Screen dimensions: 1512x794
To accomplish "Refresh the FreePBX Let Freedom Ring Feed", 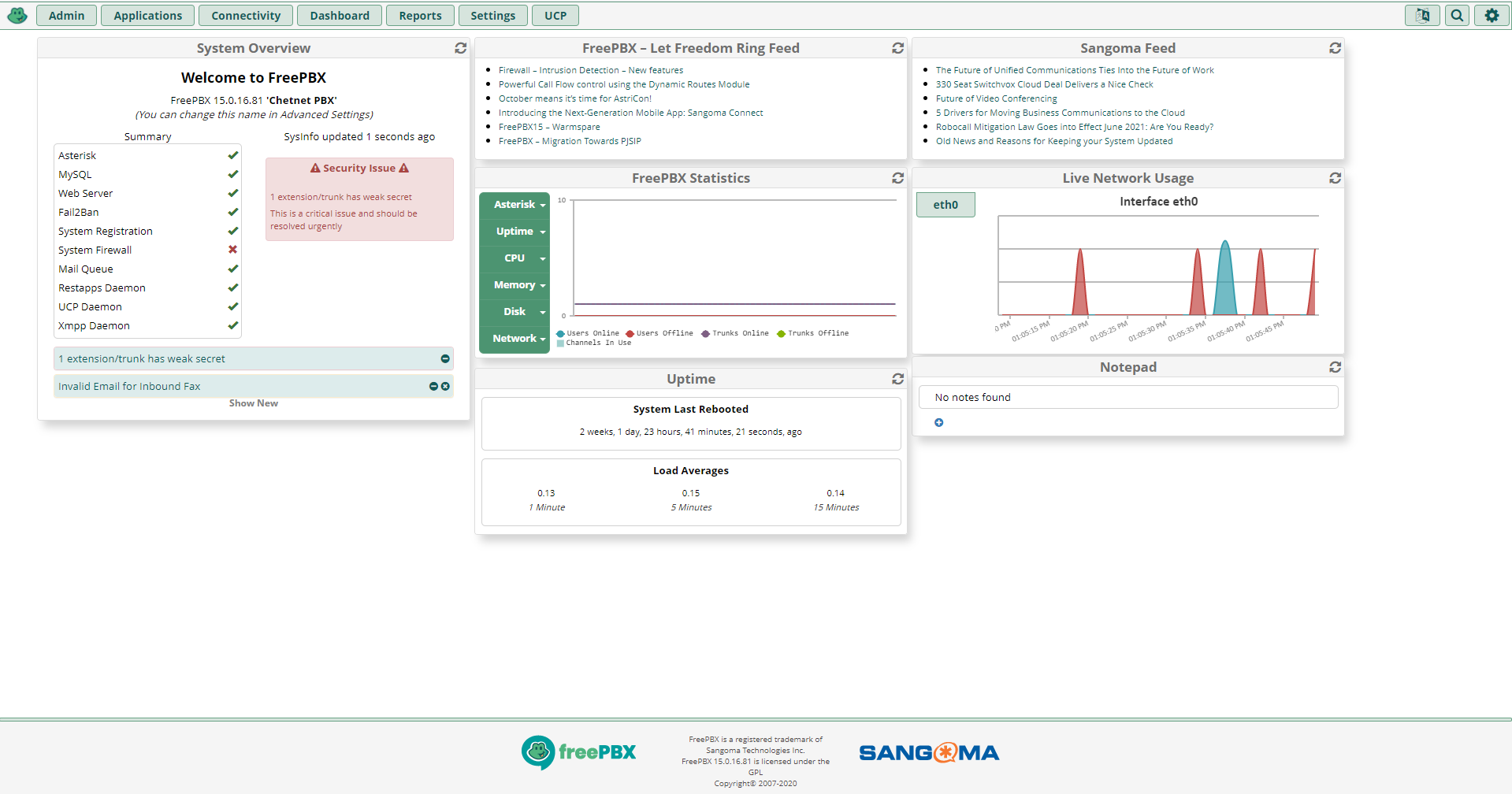I will click(x=897, y=48).
